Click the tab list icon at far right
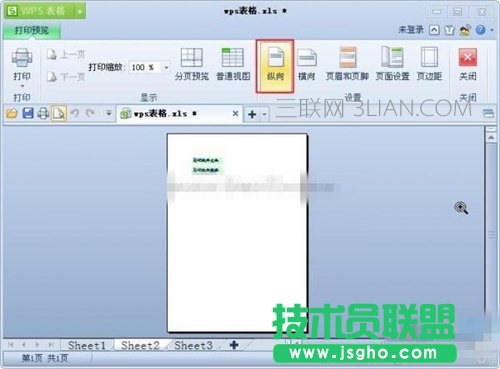This screenshot has width=500, height=369. pos(488,114)
